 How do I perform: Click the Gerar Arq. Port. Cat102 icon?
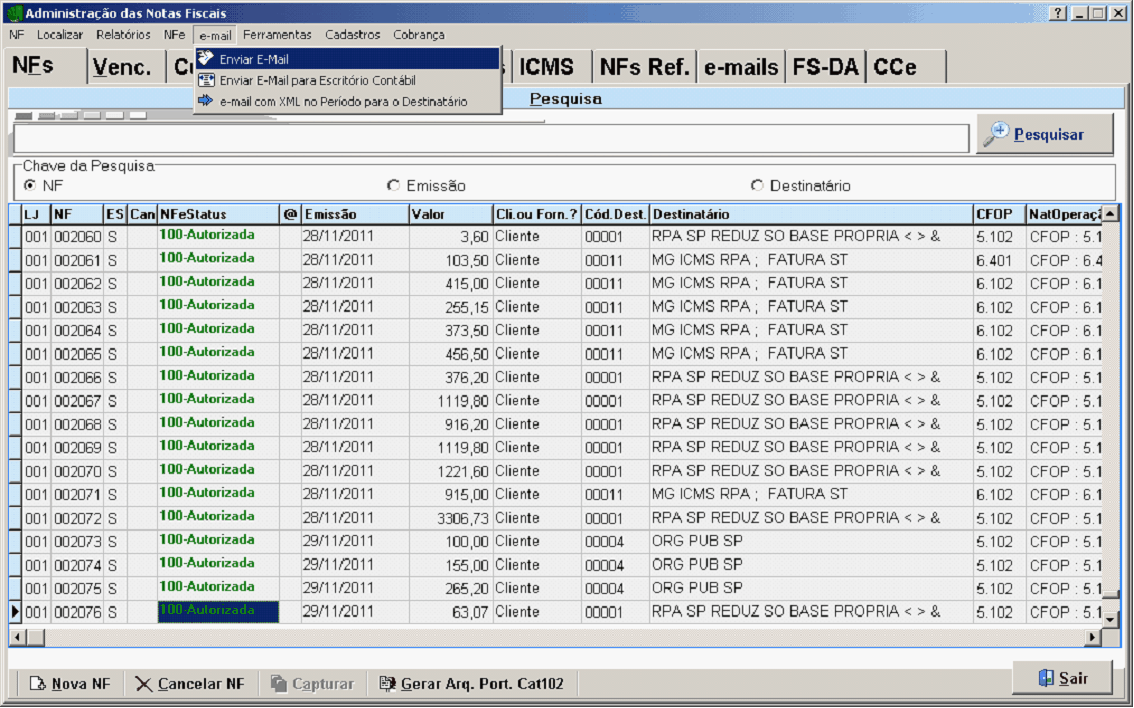pos(387,684)
